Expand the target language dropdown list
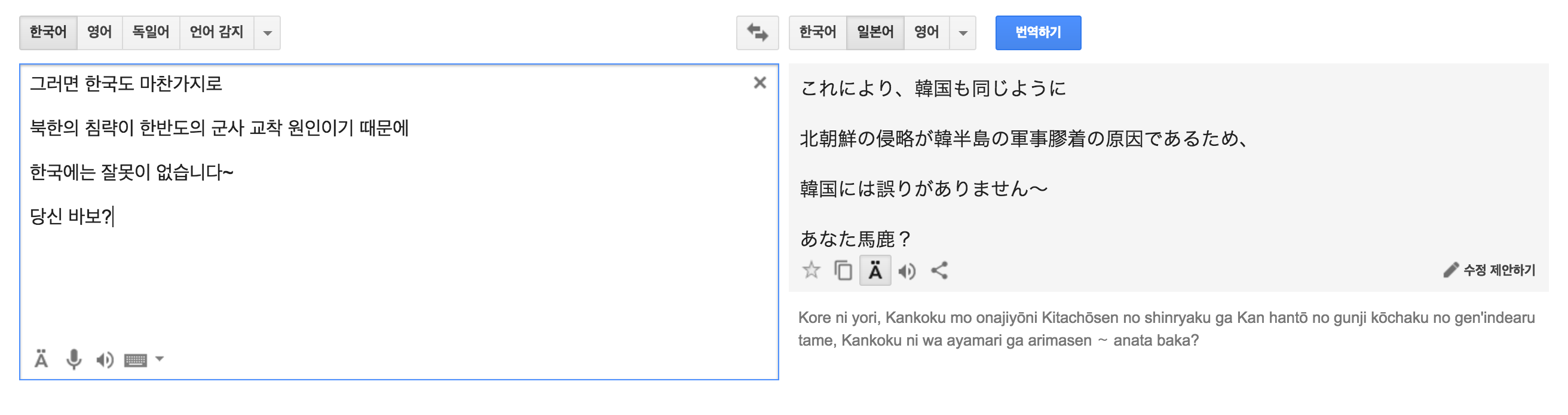 pos(962,33)
